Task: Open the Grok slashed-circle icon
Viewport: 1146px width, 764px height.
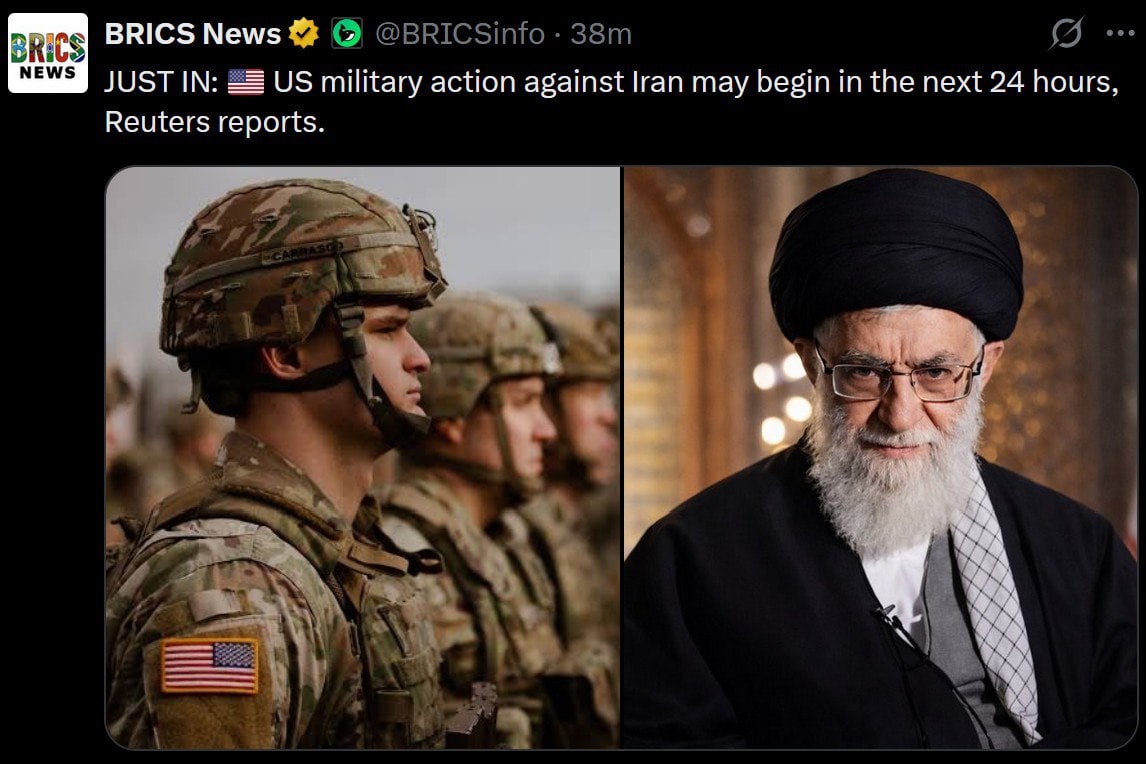Action: [x=1066, y=34]
